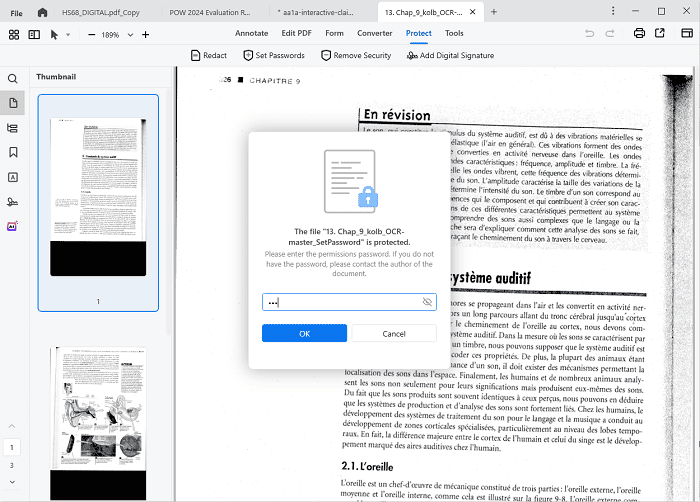
Task: Cancel the password dialog
Action: pos(393,333)
